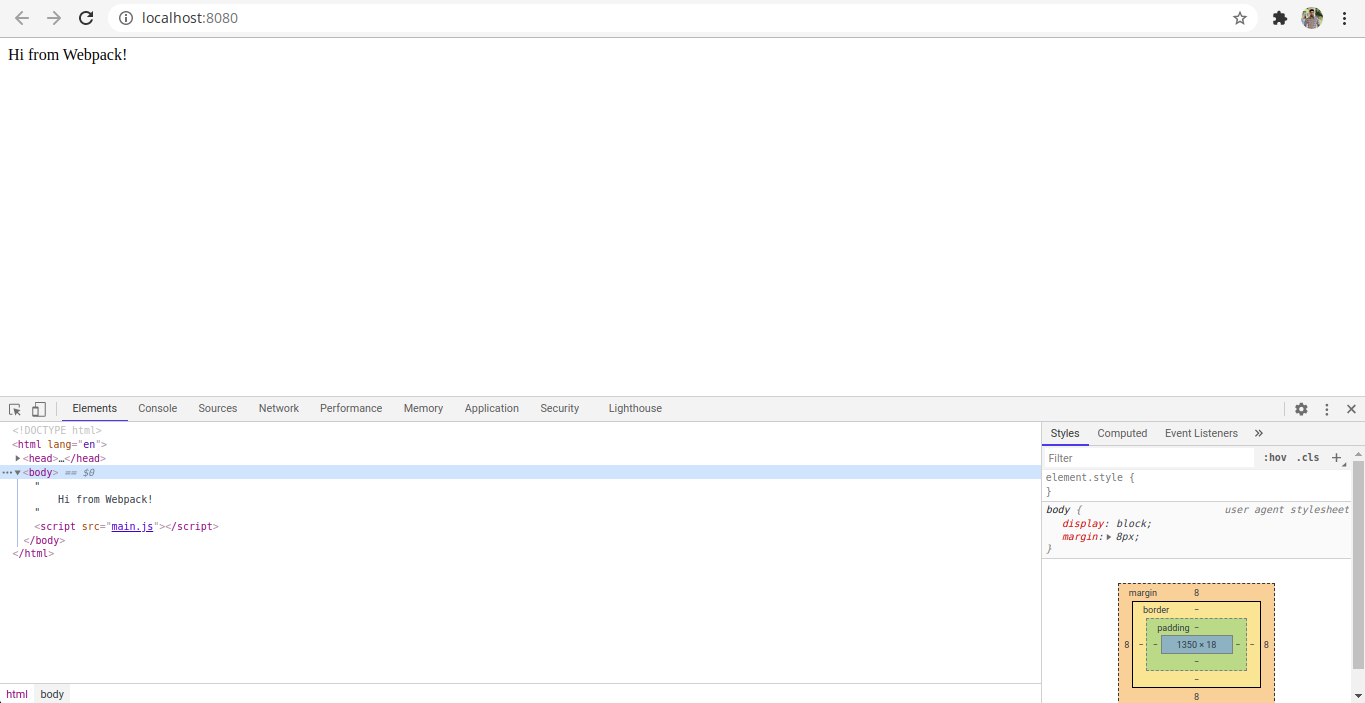Edit the display: block value
Viewport: 1365px width, 703px height.
(x=1133, y=524)
